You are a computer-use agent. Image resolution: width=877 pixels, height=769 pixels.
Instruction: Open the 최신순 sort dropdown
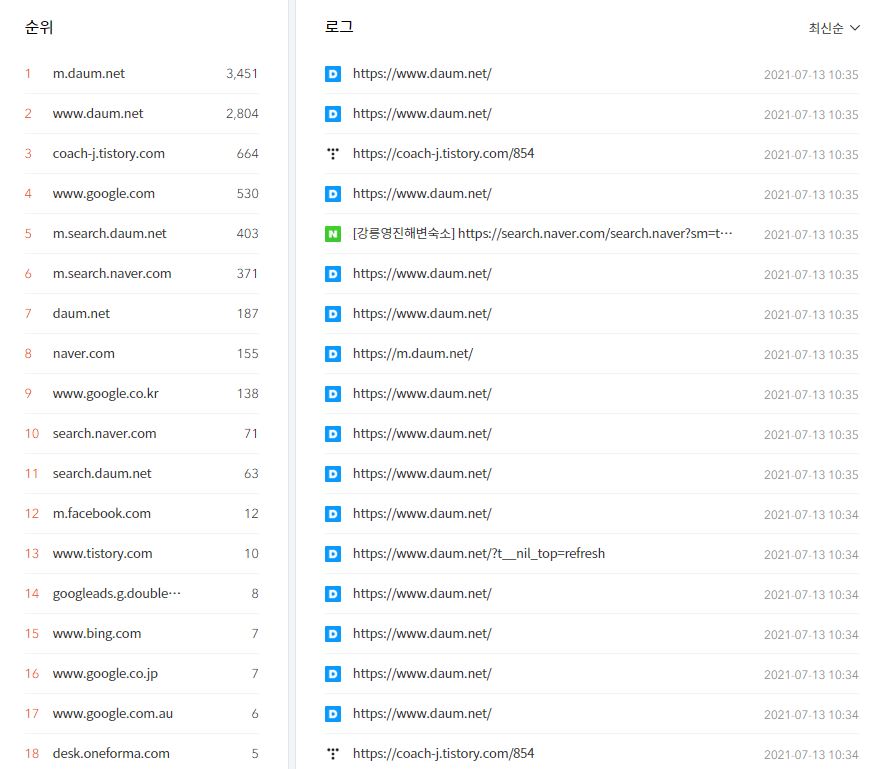[833, 28]
